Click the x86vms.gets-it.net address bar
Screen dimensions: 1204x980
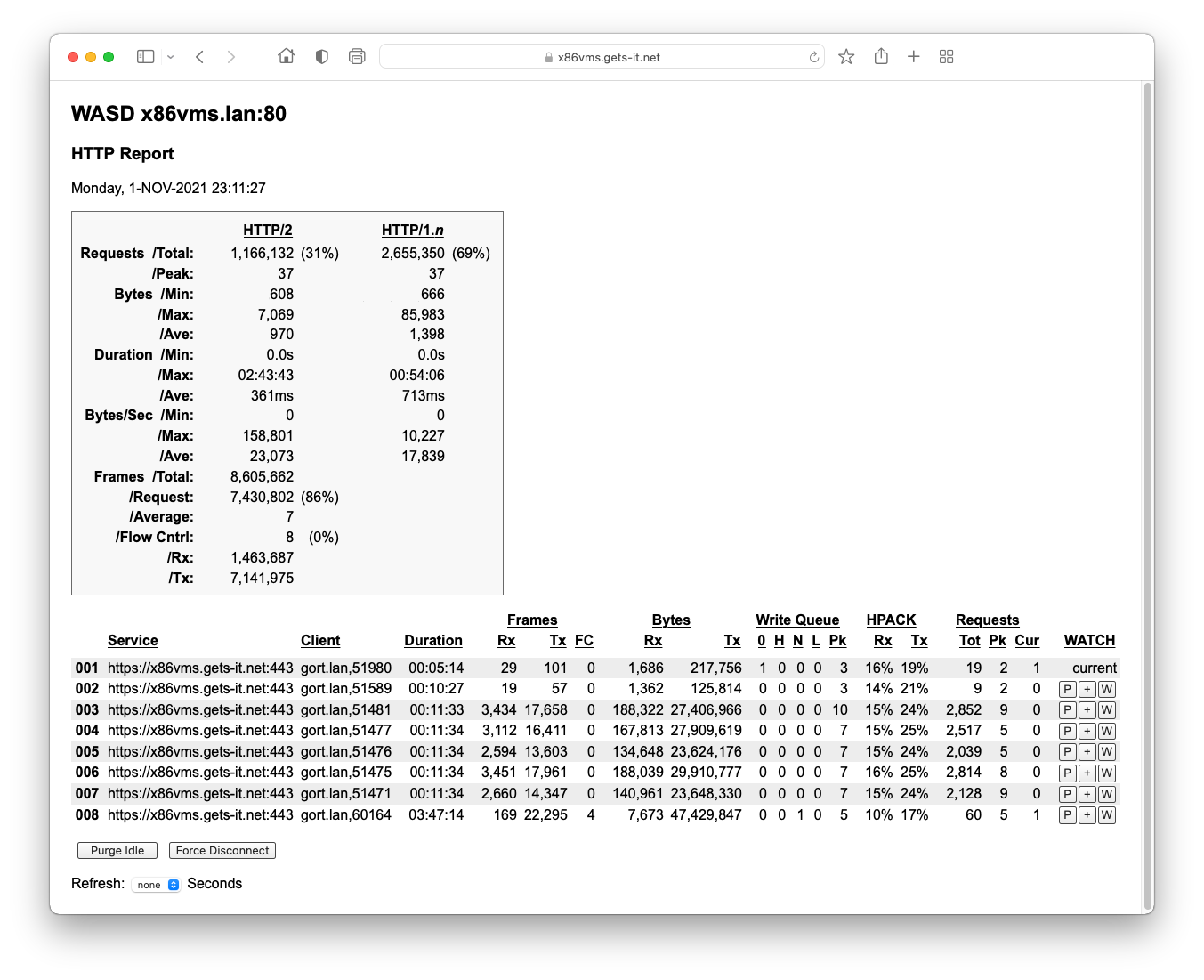pos(602,57)
